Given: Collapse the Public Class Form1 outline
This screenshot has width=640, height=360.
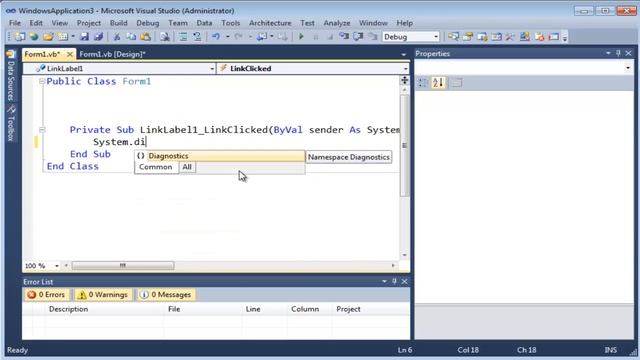Looking at the screenshot, I should click(42, 82).
